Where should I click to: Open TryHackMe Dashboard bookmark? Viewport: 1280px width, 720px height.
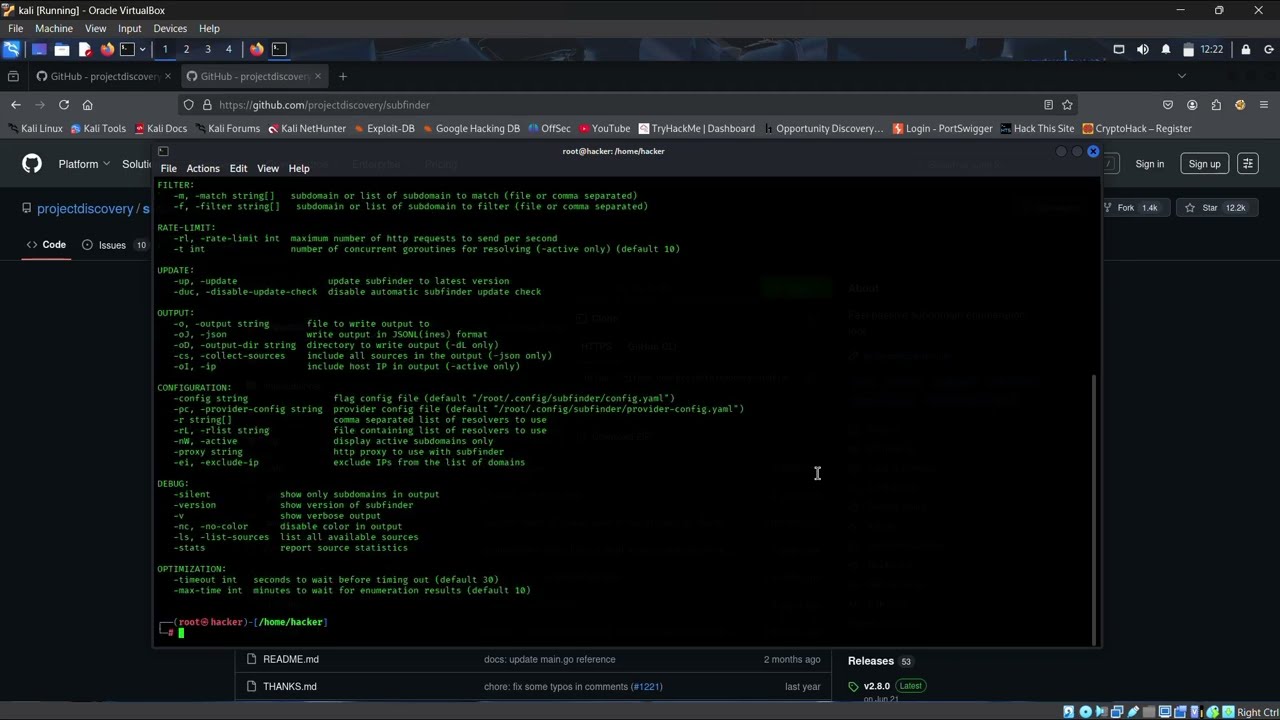point(696,128)
